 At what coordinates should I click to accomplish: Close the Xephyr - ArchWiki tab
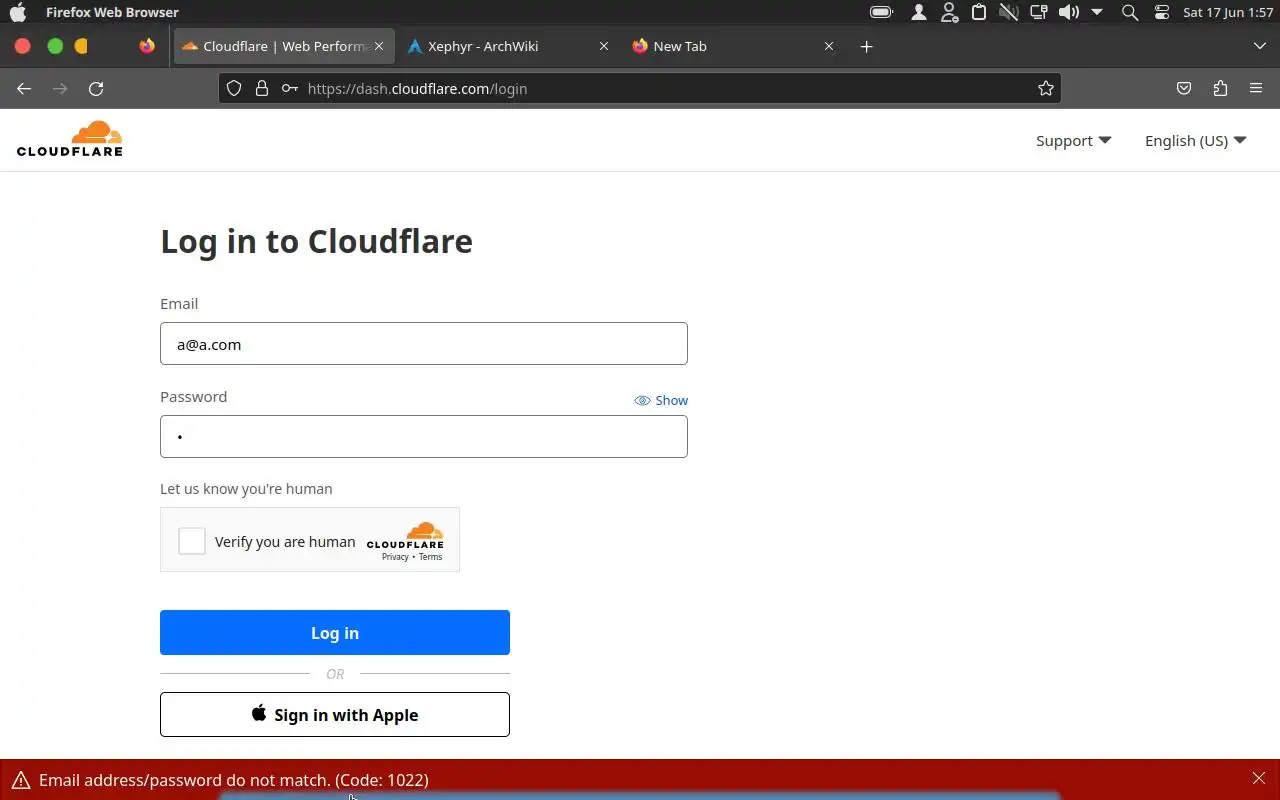(x=603, y=46)
